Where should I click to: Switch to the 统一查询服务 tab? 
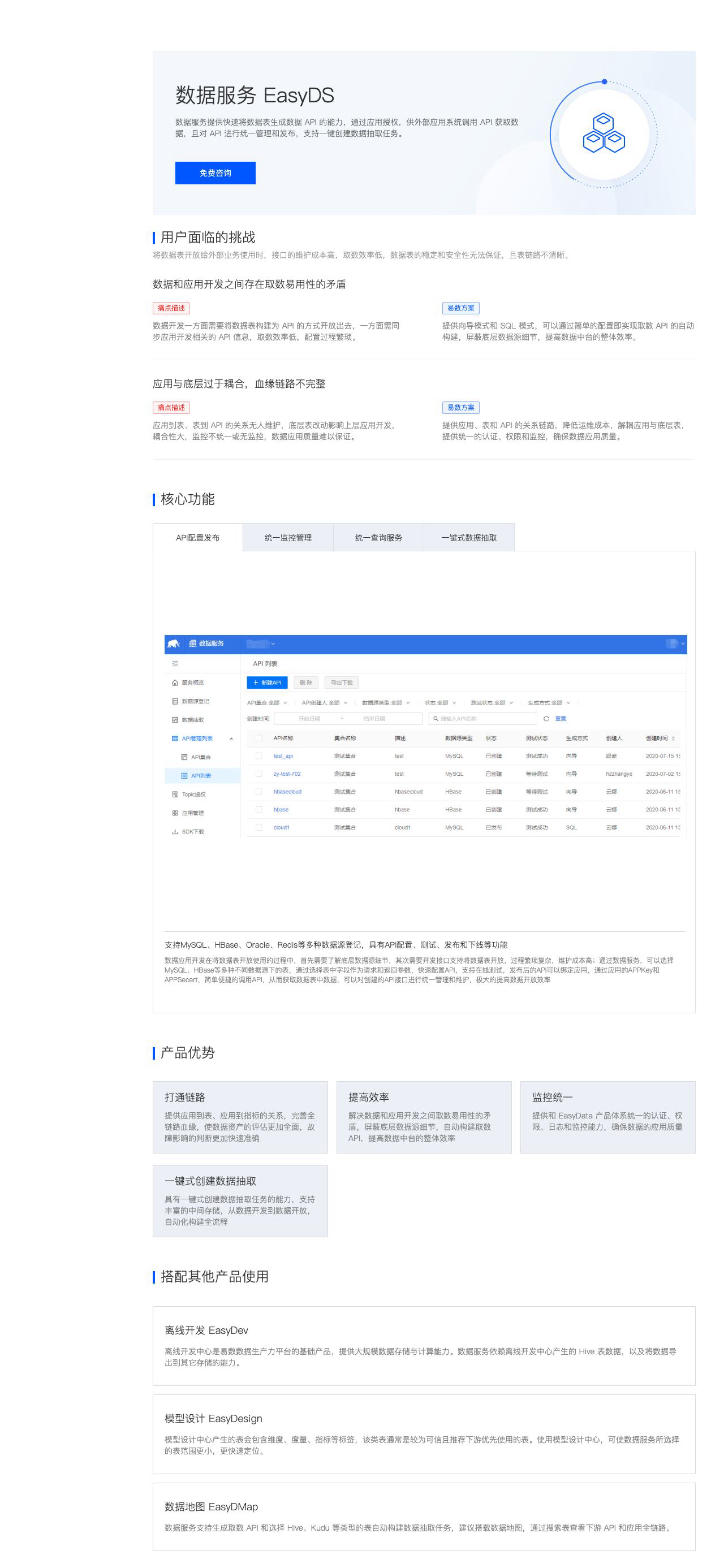[x=379, y=538]
